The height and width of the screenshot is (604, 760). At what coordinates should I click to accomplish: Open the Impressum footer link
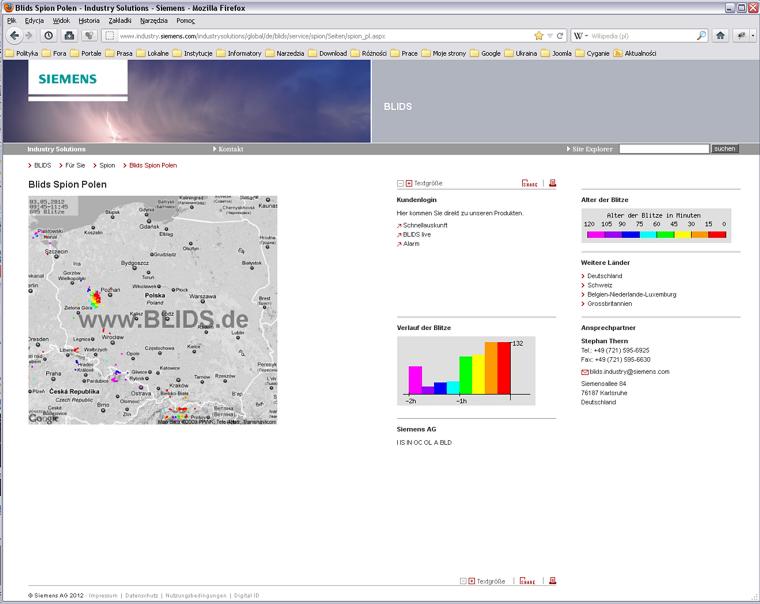click(x=103, y=595)
